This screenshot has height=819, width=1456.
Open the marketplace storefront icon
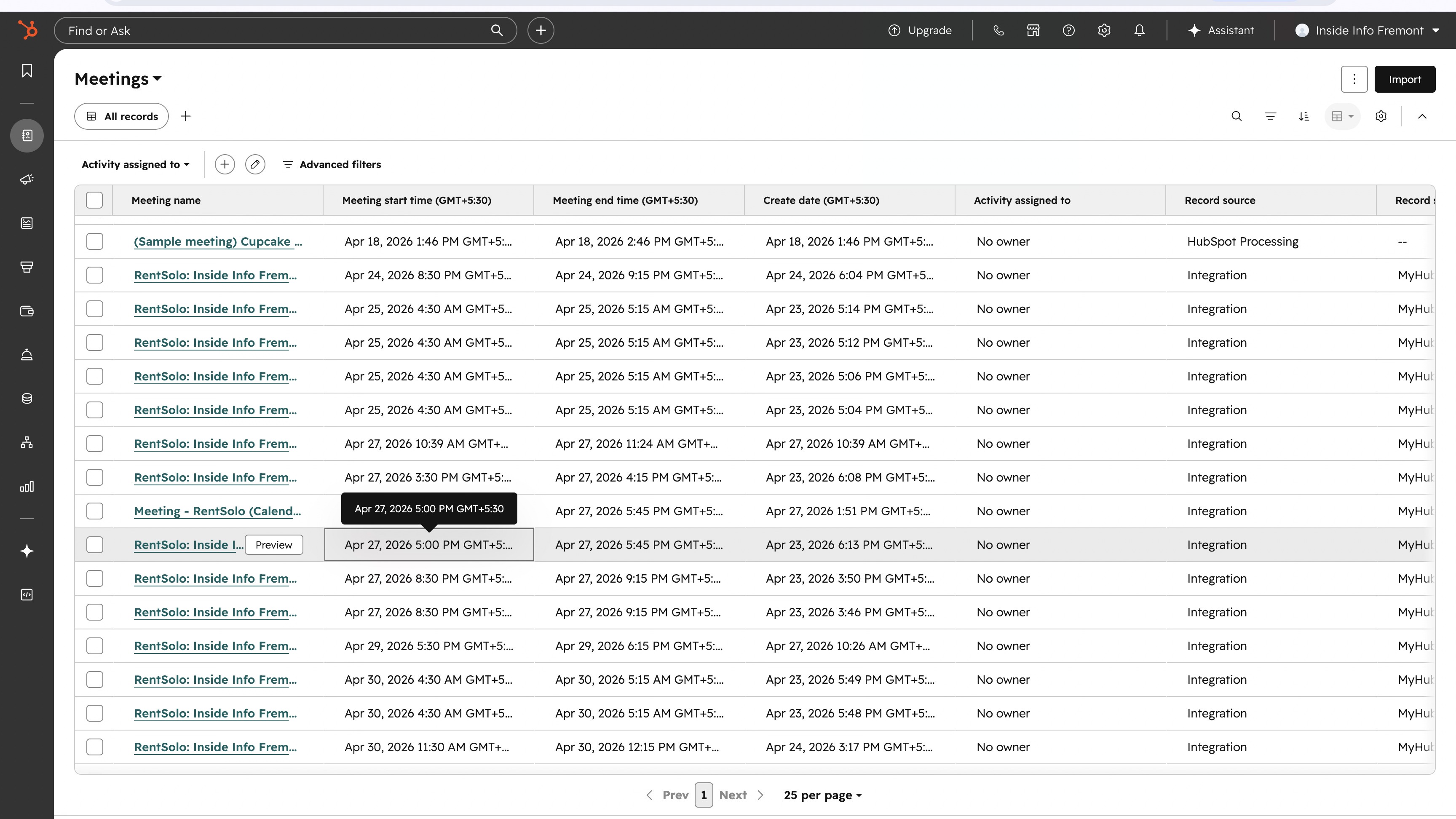(1033, 30)
